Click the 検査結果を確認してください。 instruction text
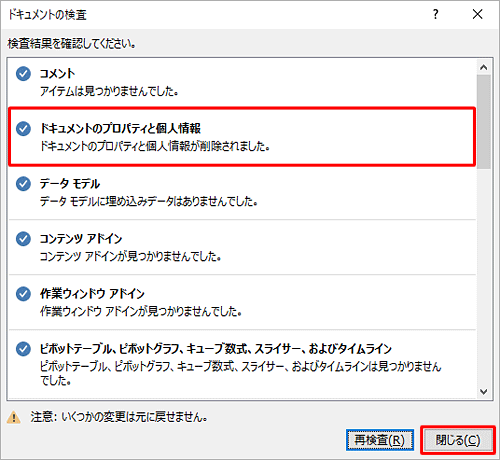 [72, 44]
